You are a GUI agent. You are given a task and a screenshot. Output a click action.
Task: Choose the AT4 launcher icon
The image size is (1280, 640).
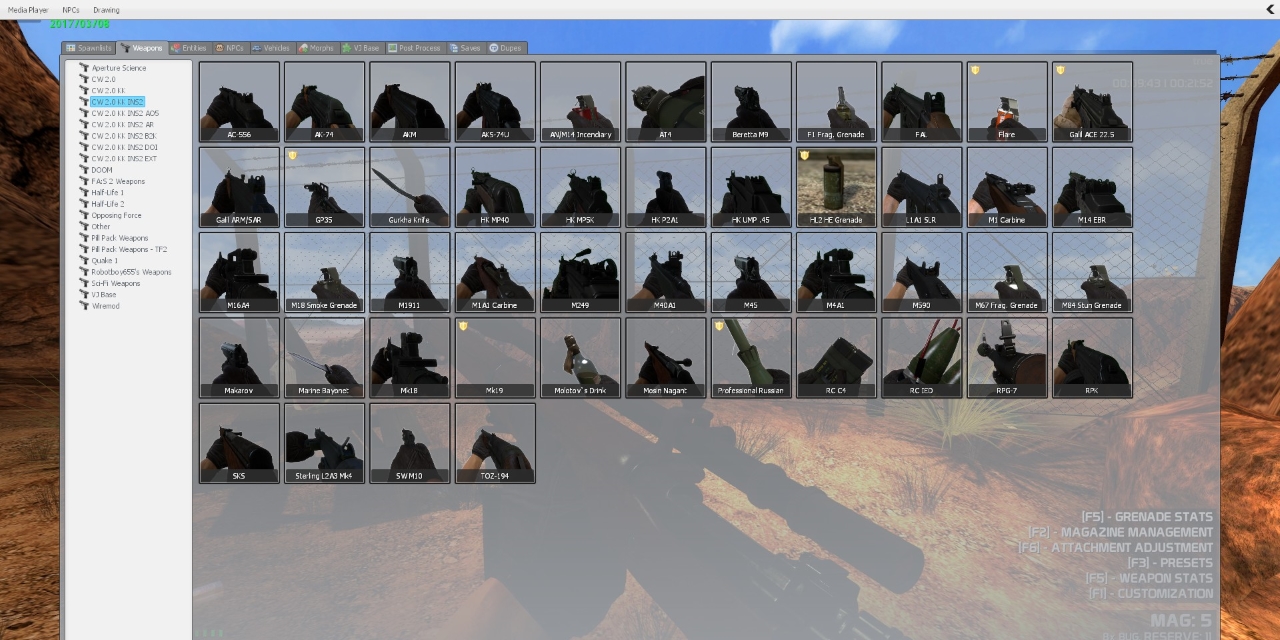click(666, 102)
